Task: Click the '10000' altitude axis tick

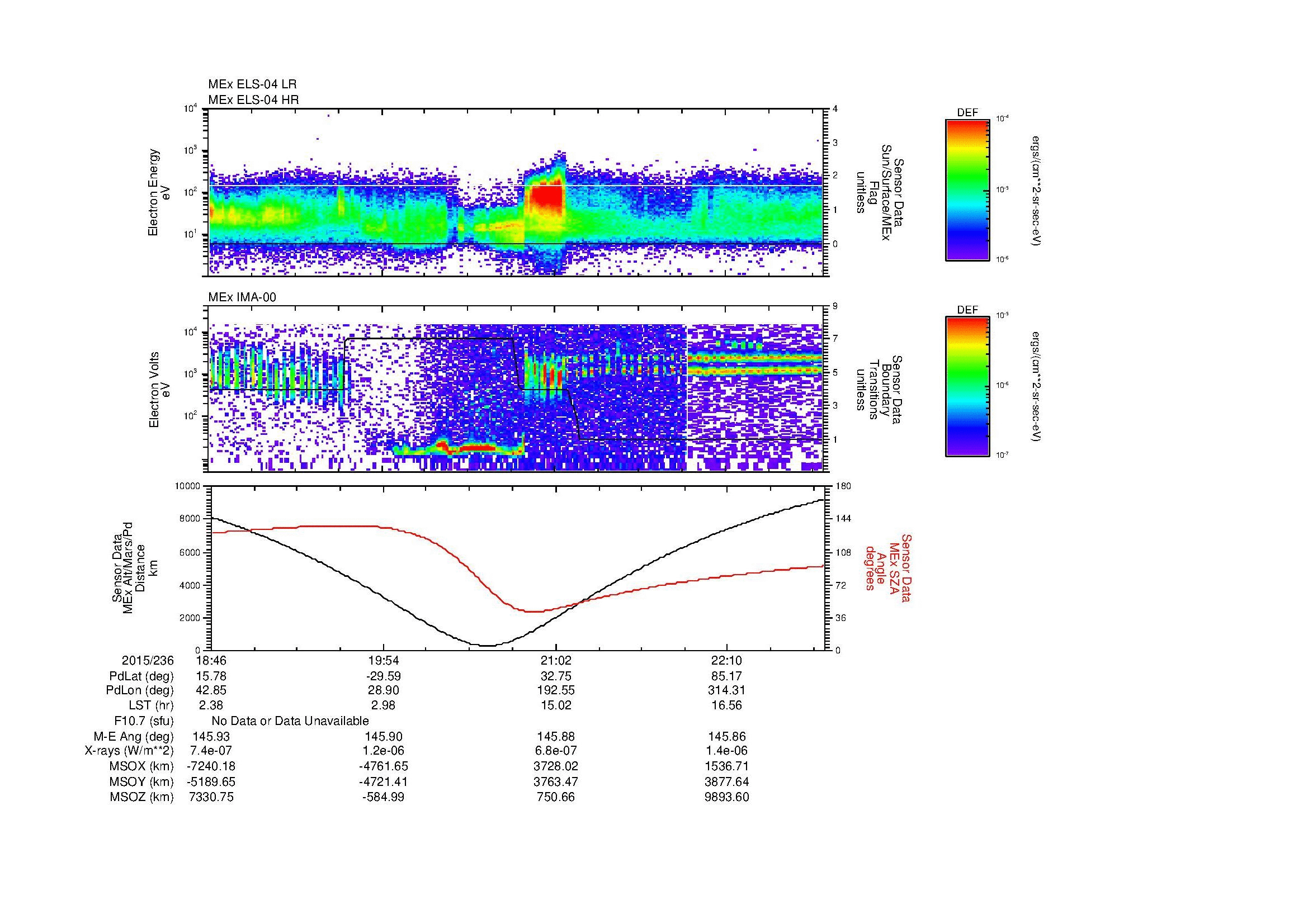Action: (x=188, y=486)
